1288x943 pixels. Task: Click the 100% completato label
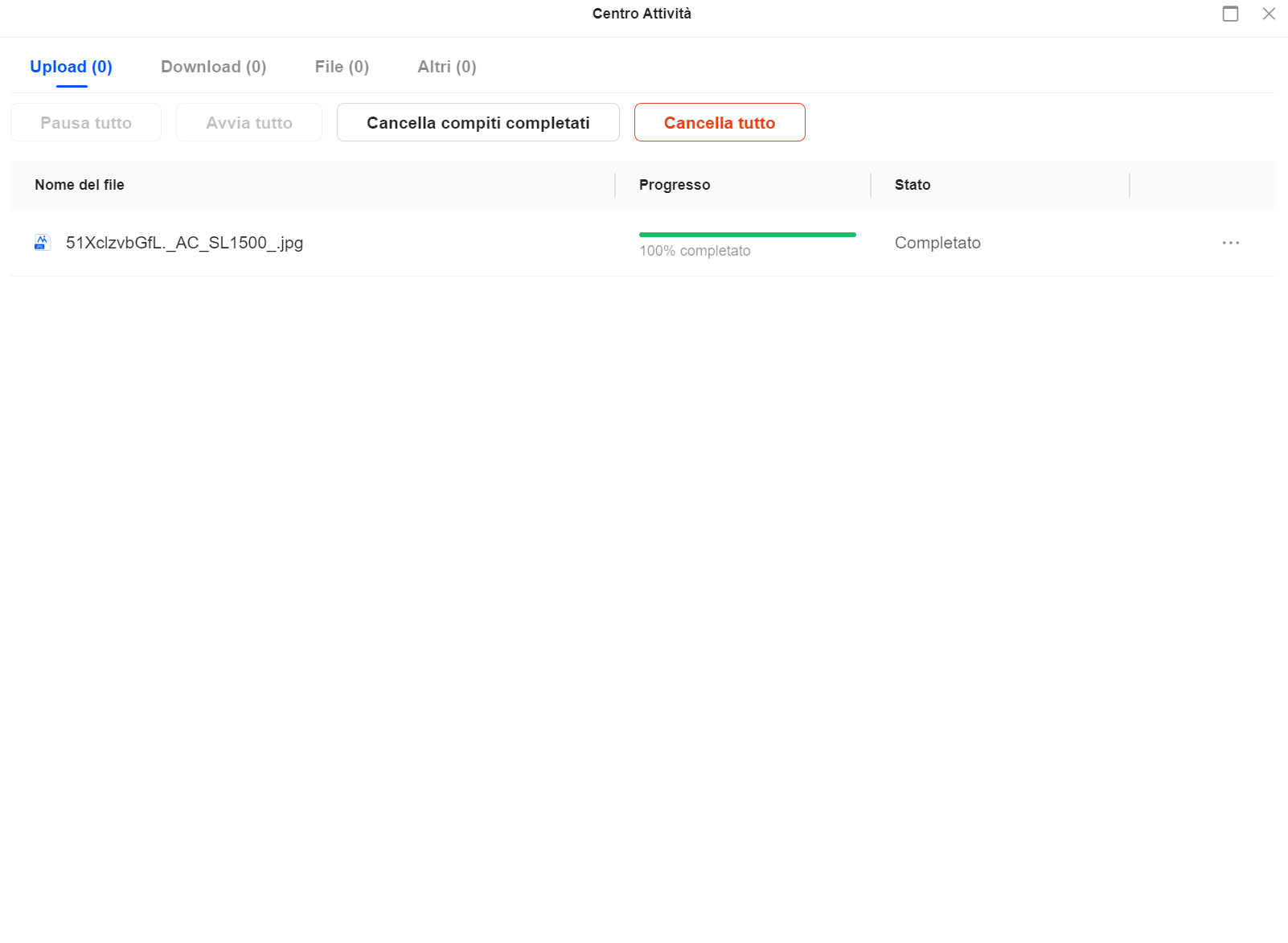click(695, 251)
